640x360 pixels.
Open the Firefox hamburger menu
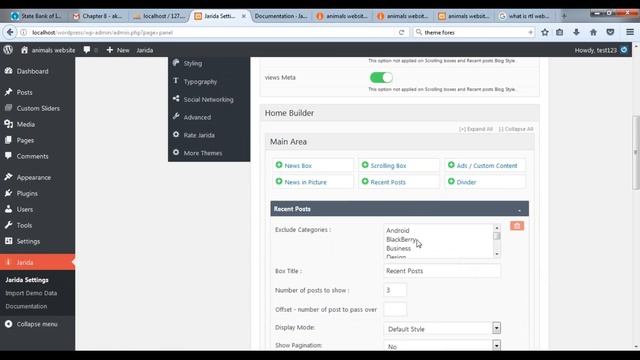coord(630,32)
